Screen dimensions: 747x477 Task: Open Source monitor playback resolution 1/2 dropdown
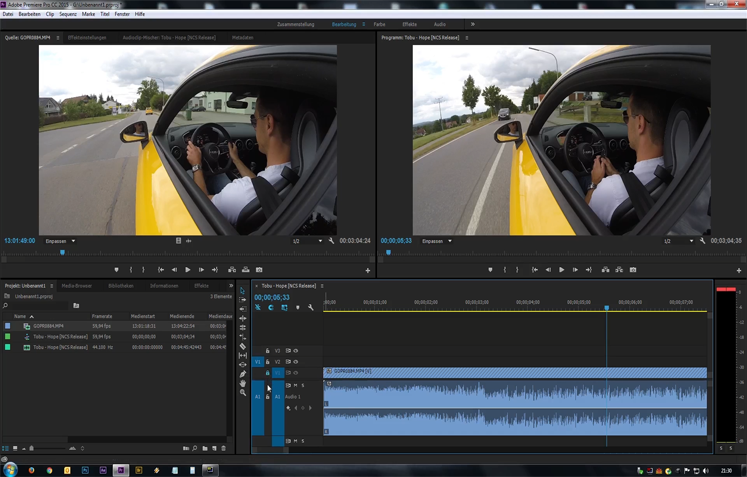(307, 241)
